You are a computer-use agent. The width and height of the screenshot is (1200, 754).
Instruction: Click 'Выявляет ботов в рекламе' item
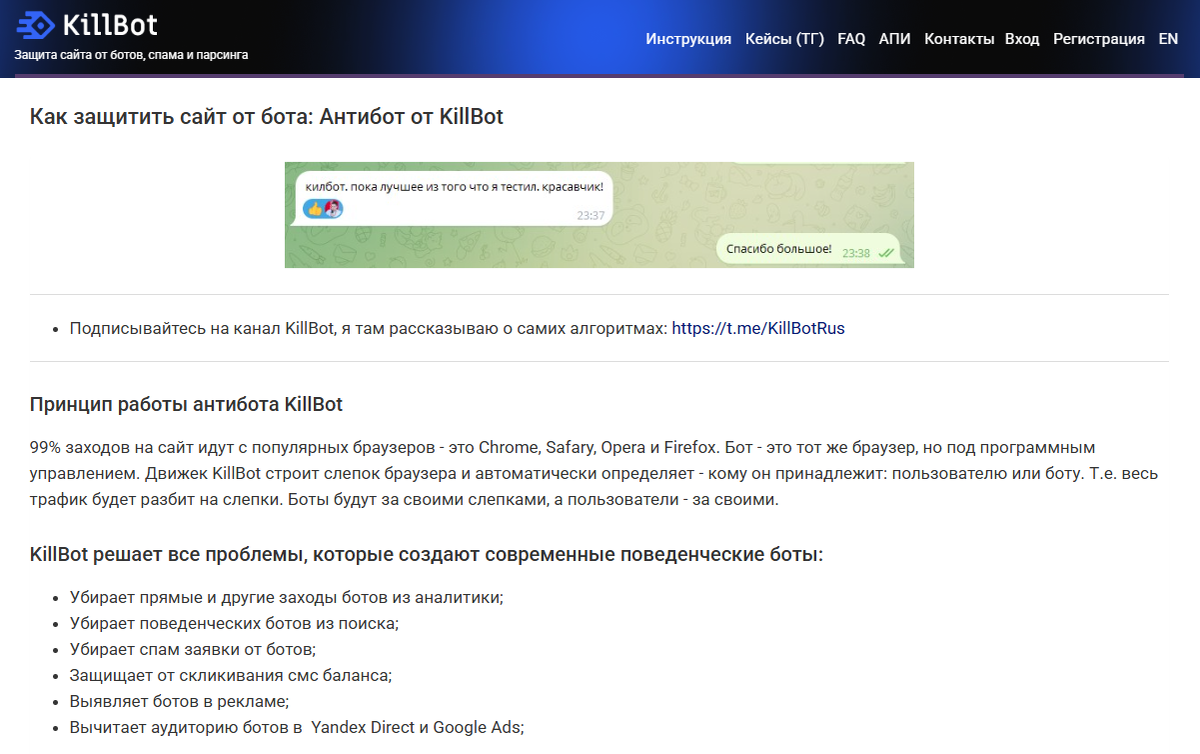(x=179, y=701)
